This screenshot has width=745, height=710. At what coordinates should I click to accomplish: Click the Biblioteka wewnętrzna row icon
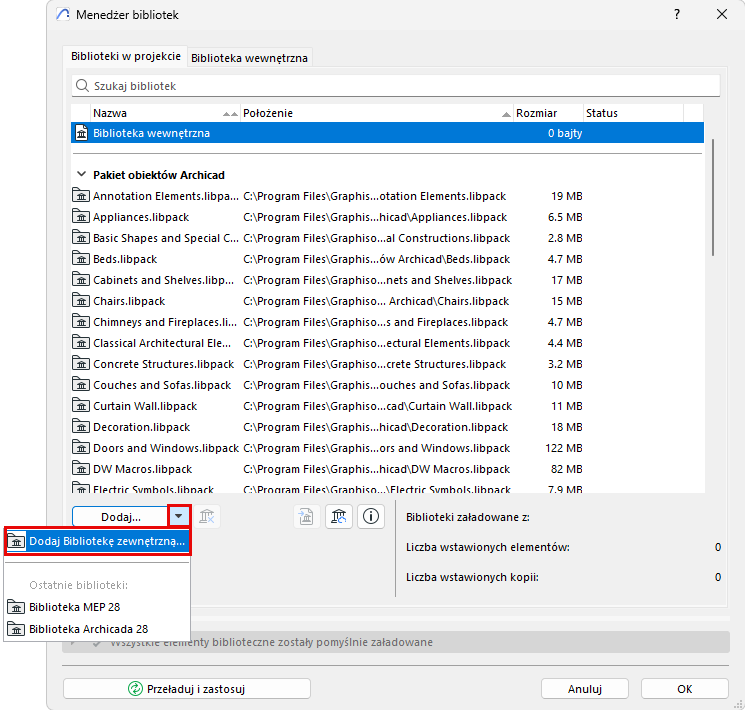click(x=82, y=133)
